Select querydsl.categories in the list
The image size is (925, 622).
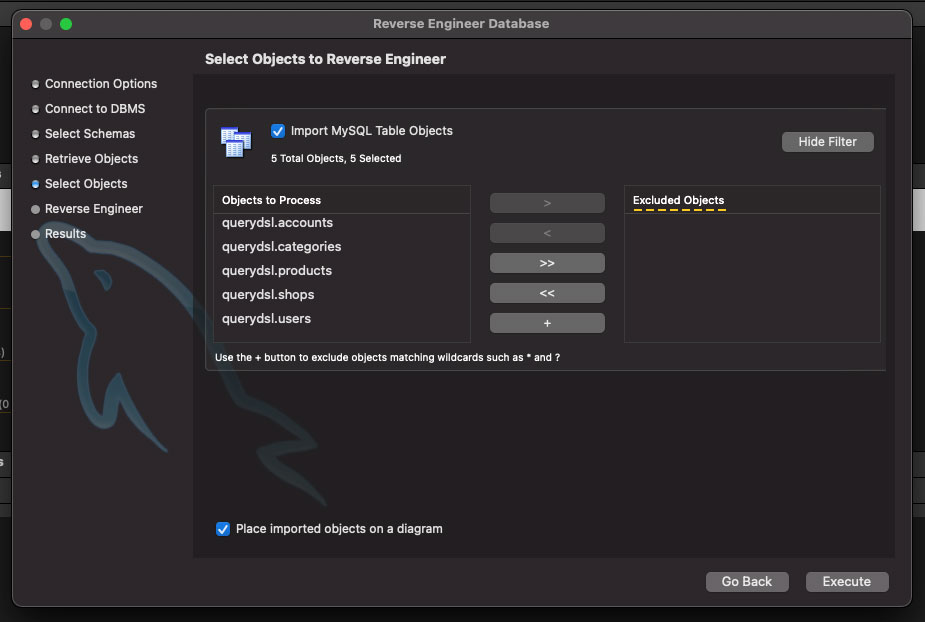tap(342, 247)
